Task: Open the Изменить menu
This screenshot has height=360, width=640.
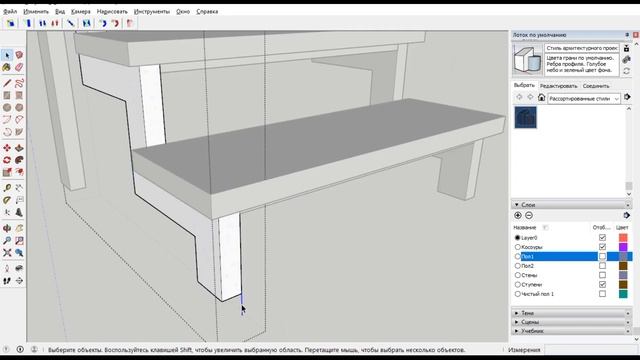Action: (36, 11)
